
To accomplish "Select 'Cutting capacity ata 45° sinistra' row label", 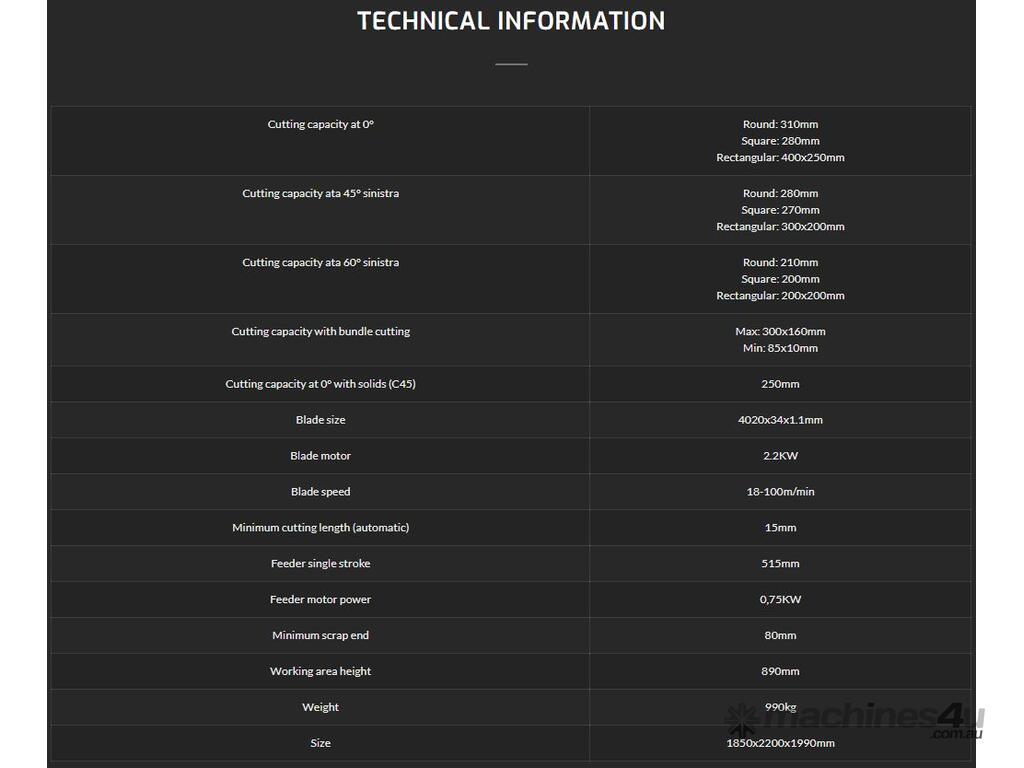I will point(320,194).
